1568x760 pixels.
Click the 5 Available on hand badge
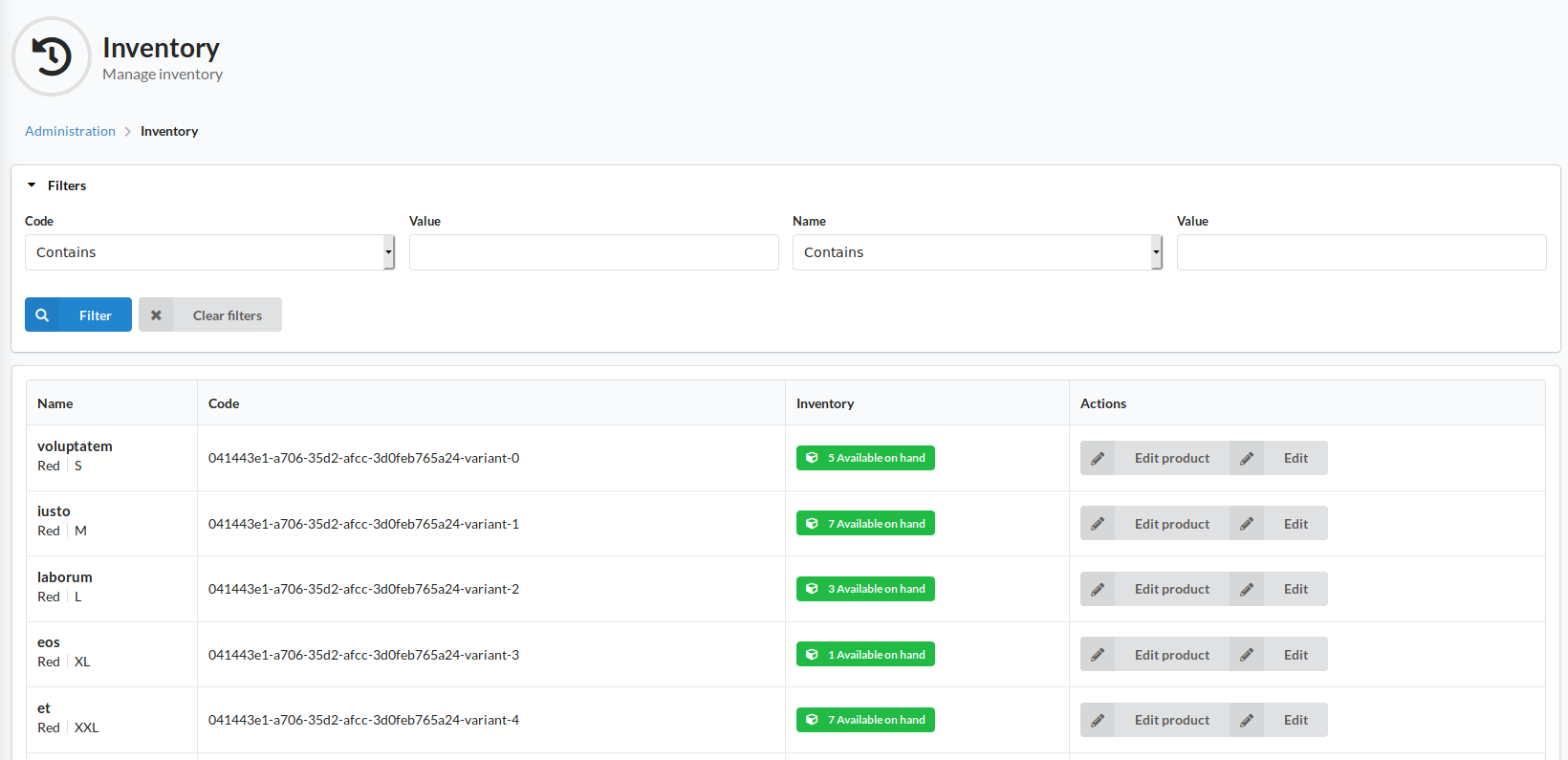point(865,458)
